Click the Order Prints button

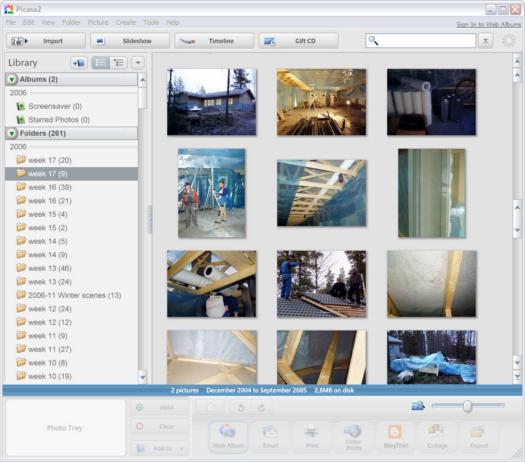tap(354, 437)
